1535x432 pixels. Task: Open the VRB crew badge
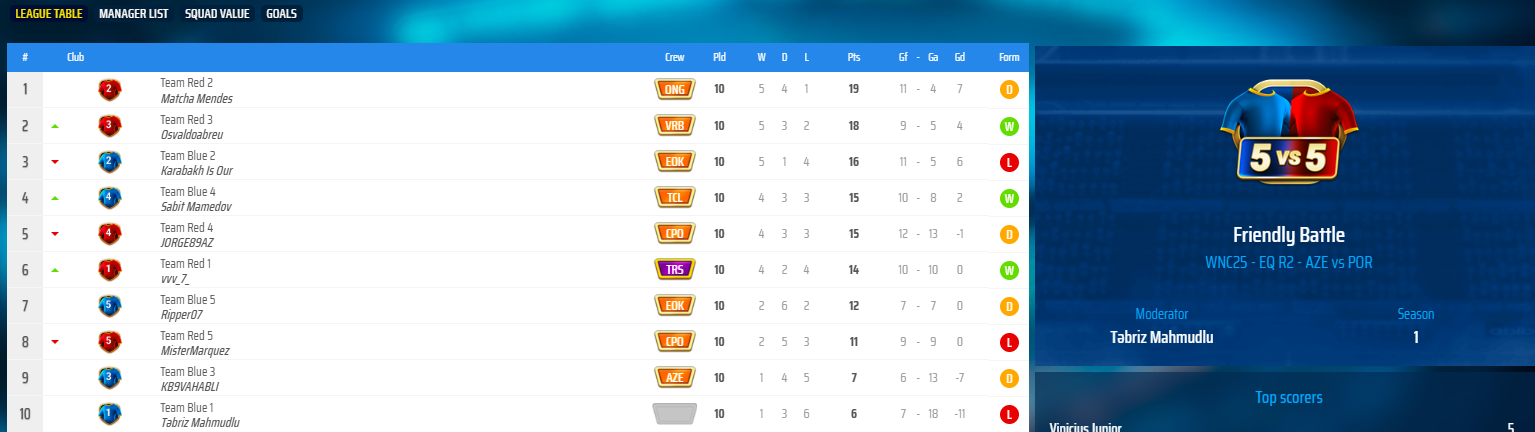(675, 126)
